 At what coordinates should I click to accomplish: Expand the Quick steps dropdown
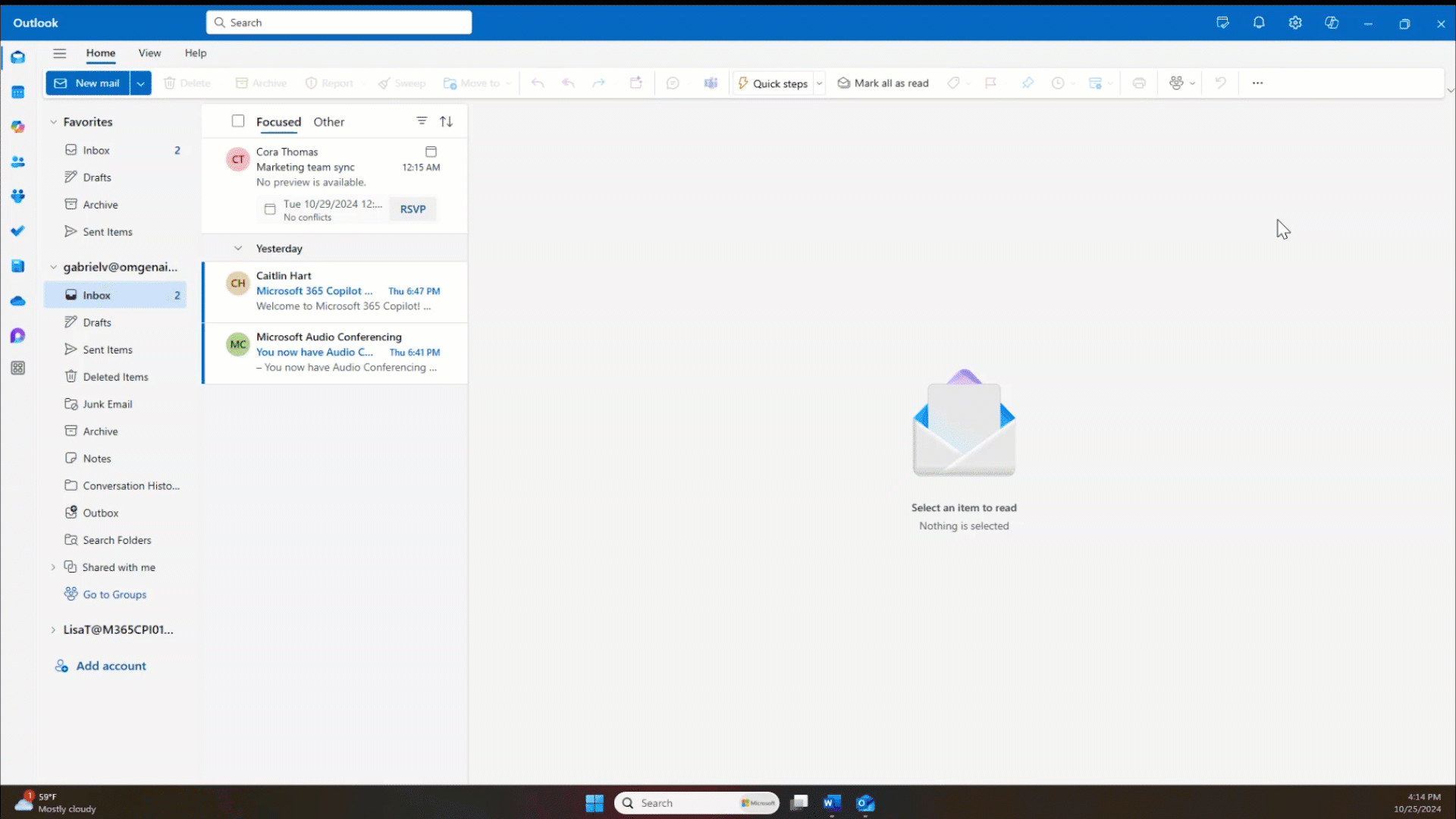click(x=819, y=83)
